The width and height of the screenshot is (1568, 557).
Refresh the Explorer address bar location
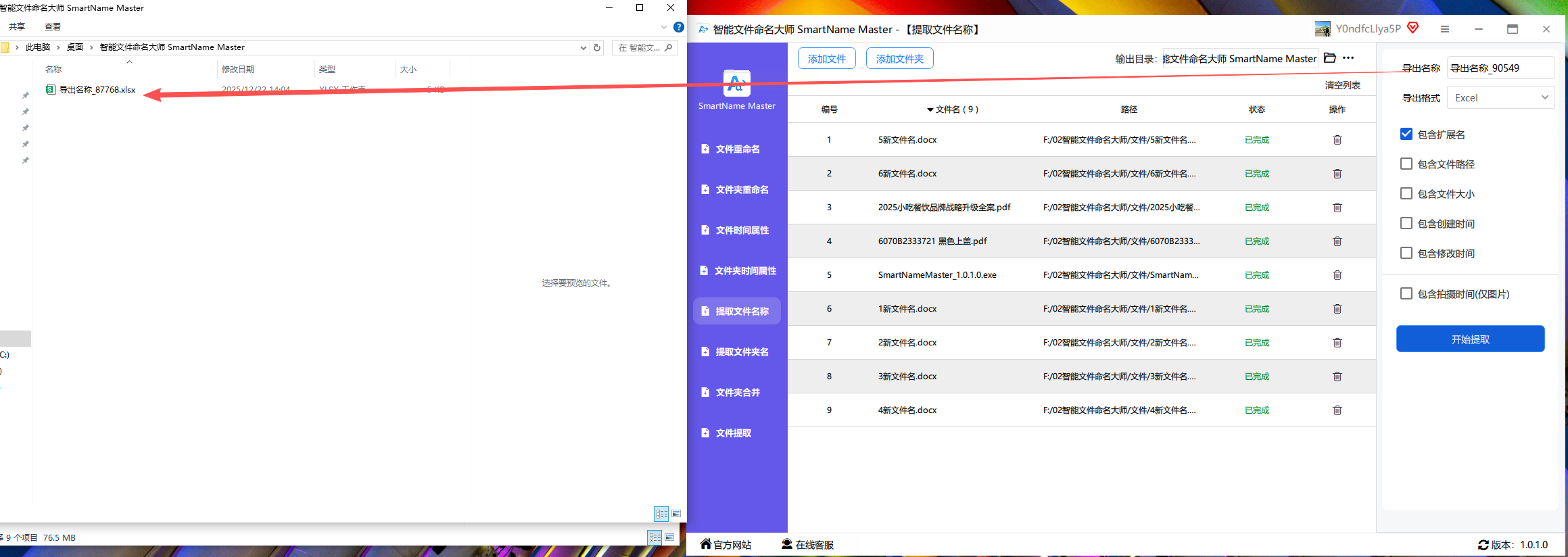click(597, 47)
